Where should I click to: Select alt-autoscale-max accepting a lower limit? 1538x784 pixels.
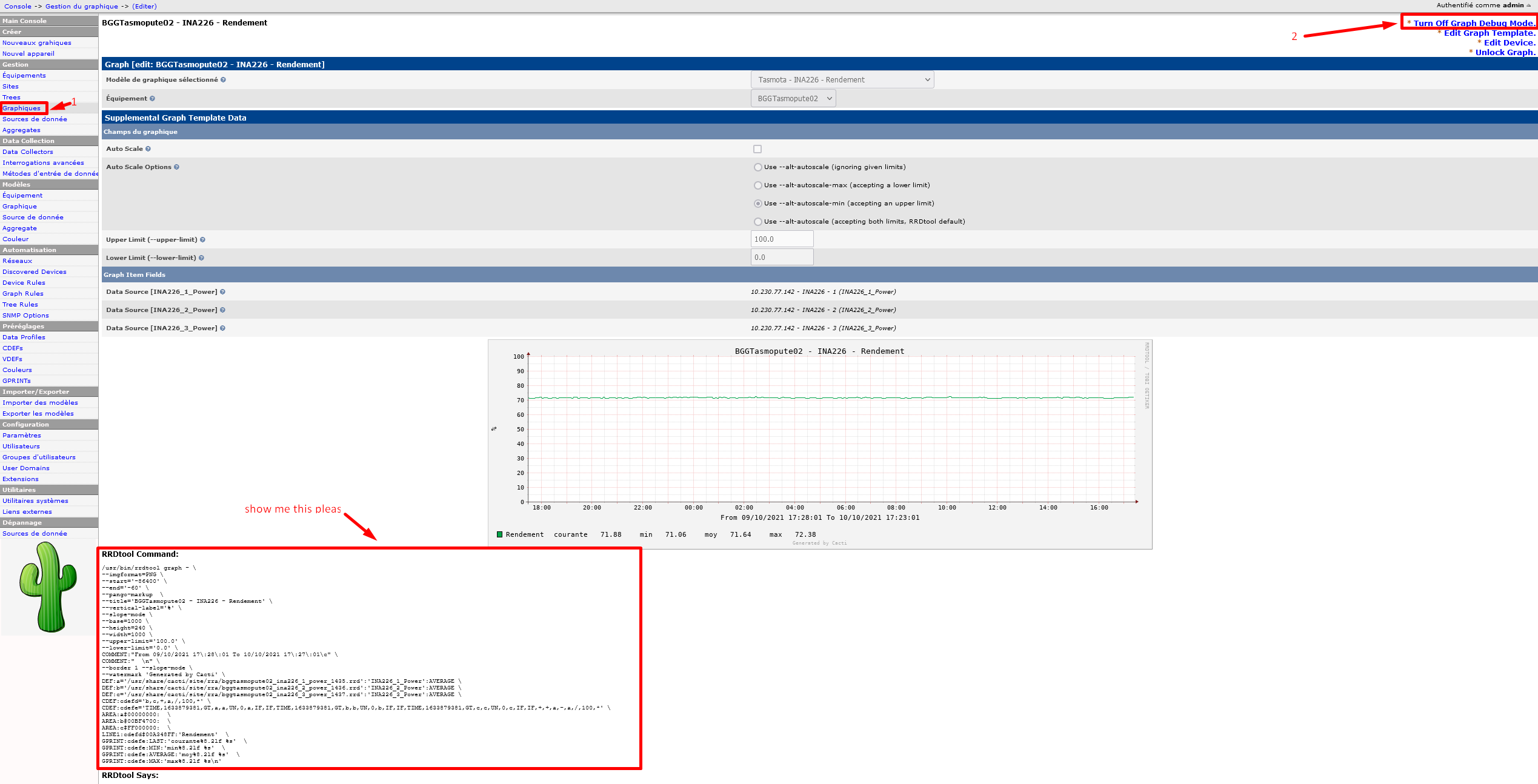pos(757,185)
